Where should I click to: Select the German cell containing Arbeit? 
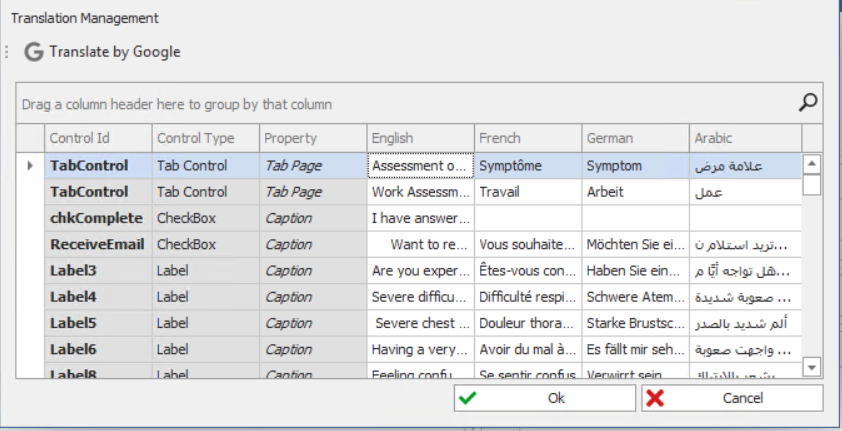pos(636,192)
